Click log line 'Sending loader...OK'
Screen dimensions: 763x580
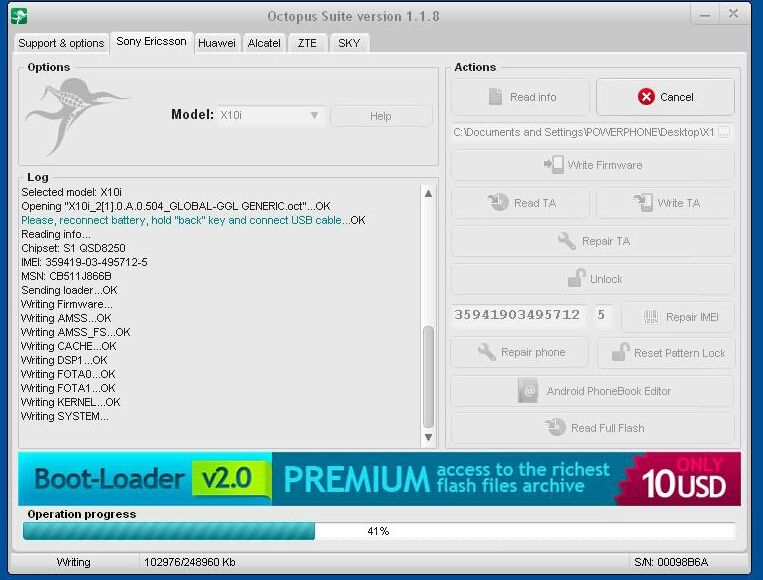[69, 290]
